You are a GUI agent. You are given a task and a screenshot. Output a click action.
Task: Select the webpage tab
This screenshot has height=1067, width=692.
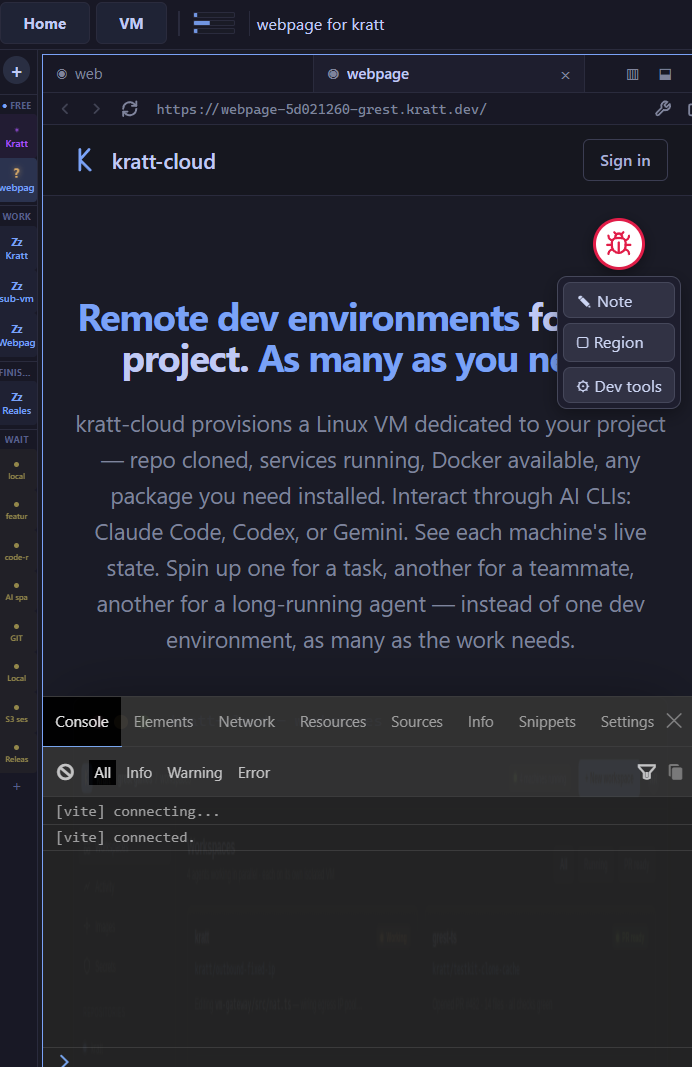pyautogui.click(x=448, y=74)
